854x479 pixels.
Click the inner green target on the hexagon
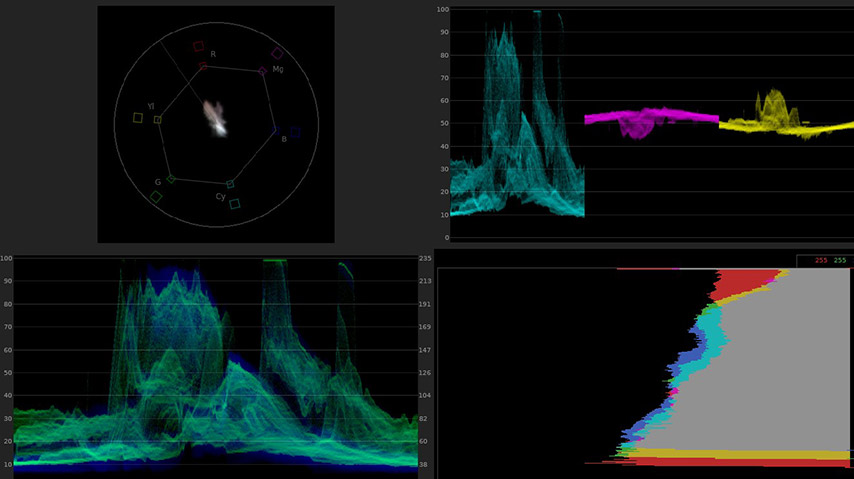click(x=171, y=179)
